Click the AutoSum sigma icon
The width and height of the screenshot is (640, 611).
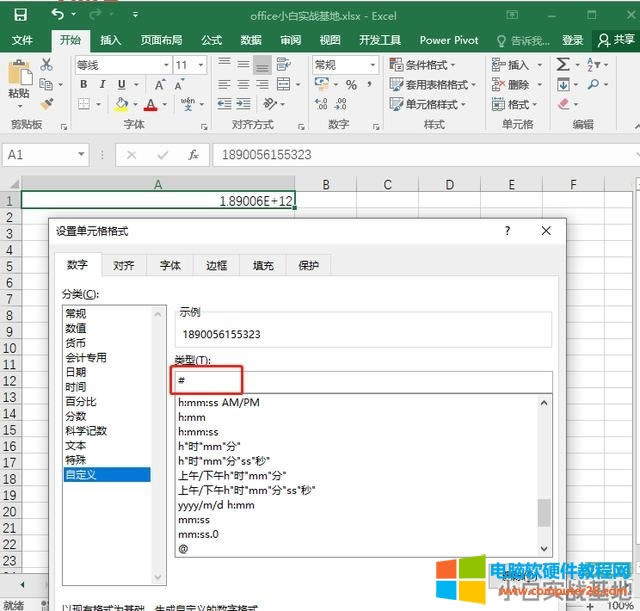564,64
